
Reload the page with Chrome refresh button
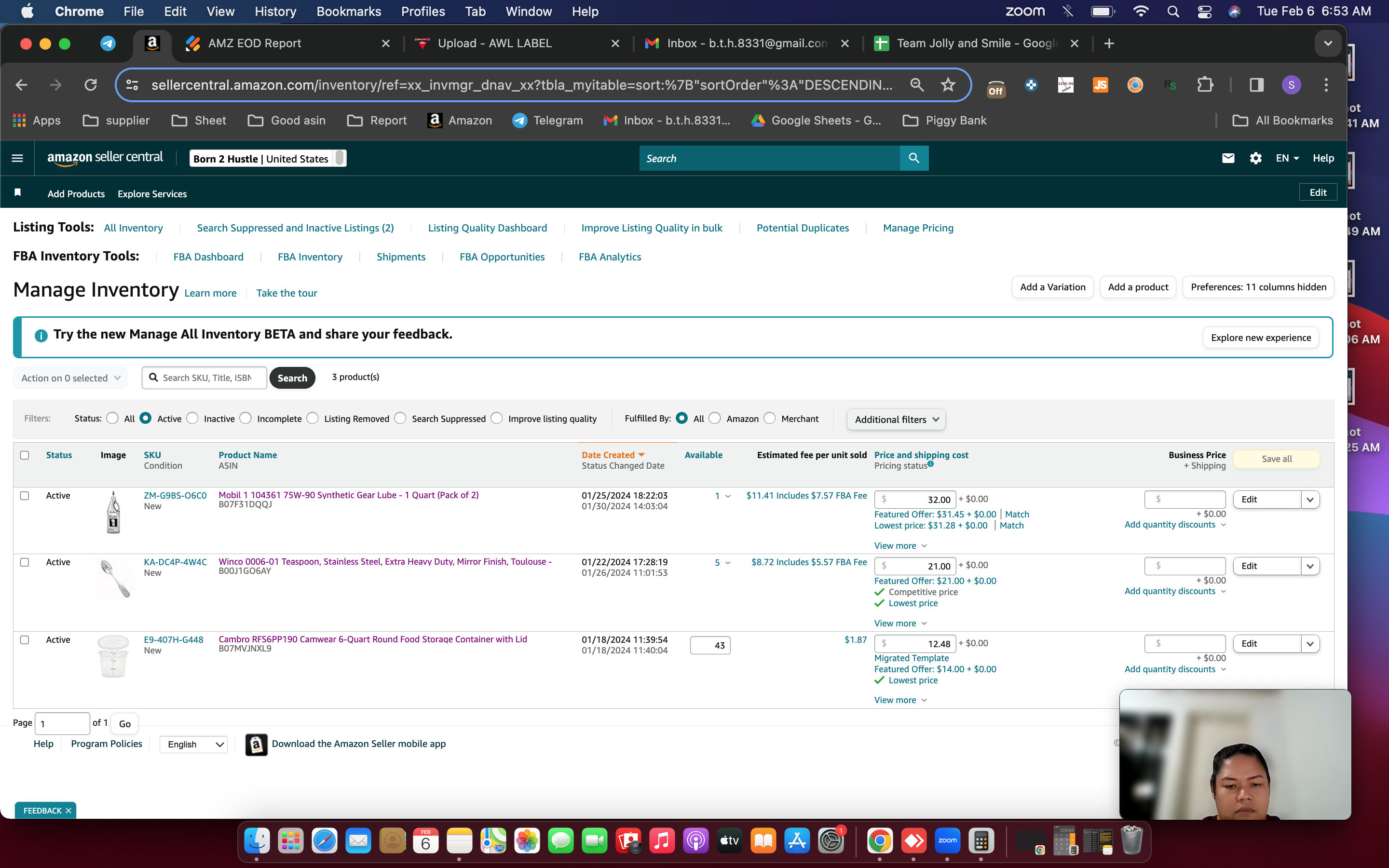click(91, 85)
